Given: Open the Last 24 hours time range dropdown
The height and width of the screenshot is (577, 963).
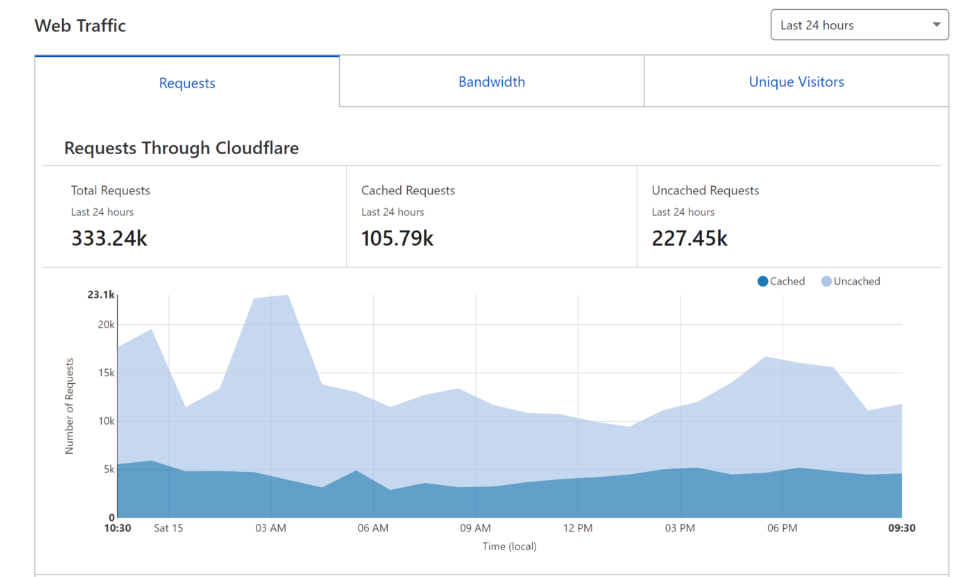Looking at the screenshot, I should (x=859, y=25).
